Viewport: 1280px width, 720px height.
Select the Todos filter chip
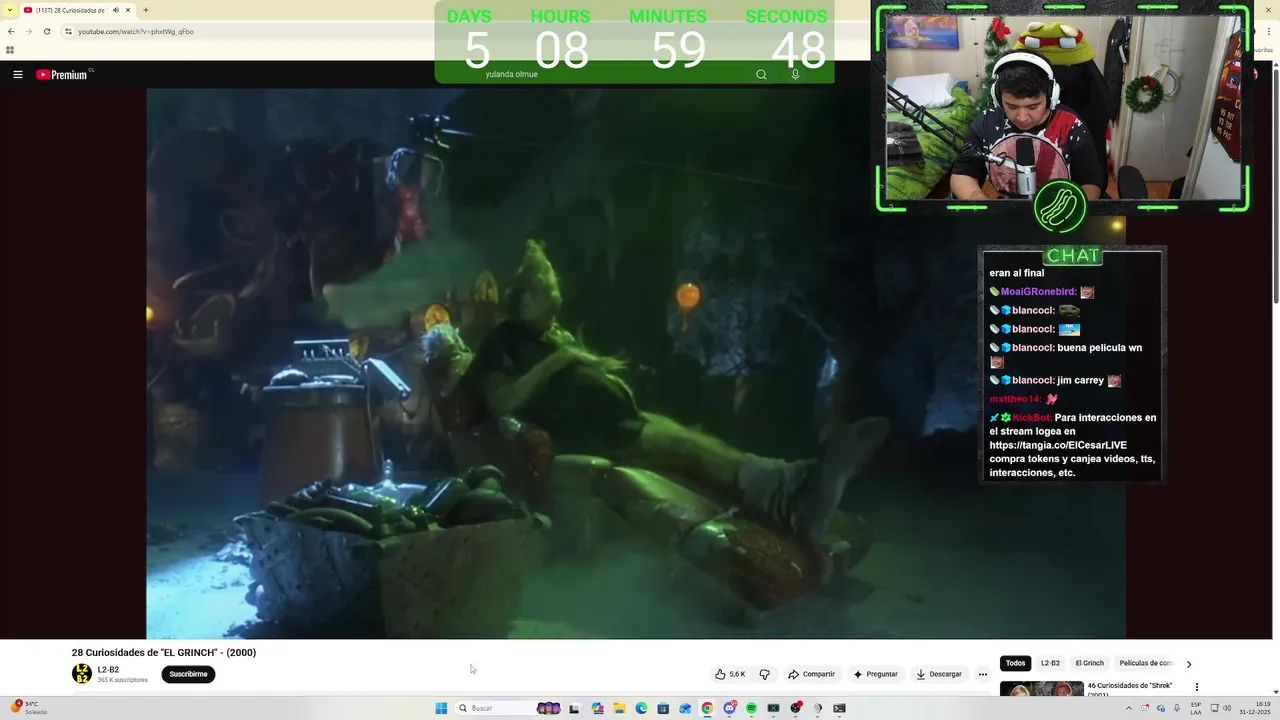pos(1015,663)
